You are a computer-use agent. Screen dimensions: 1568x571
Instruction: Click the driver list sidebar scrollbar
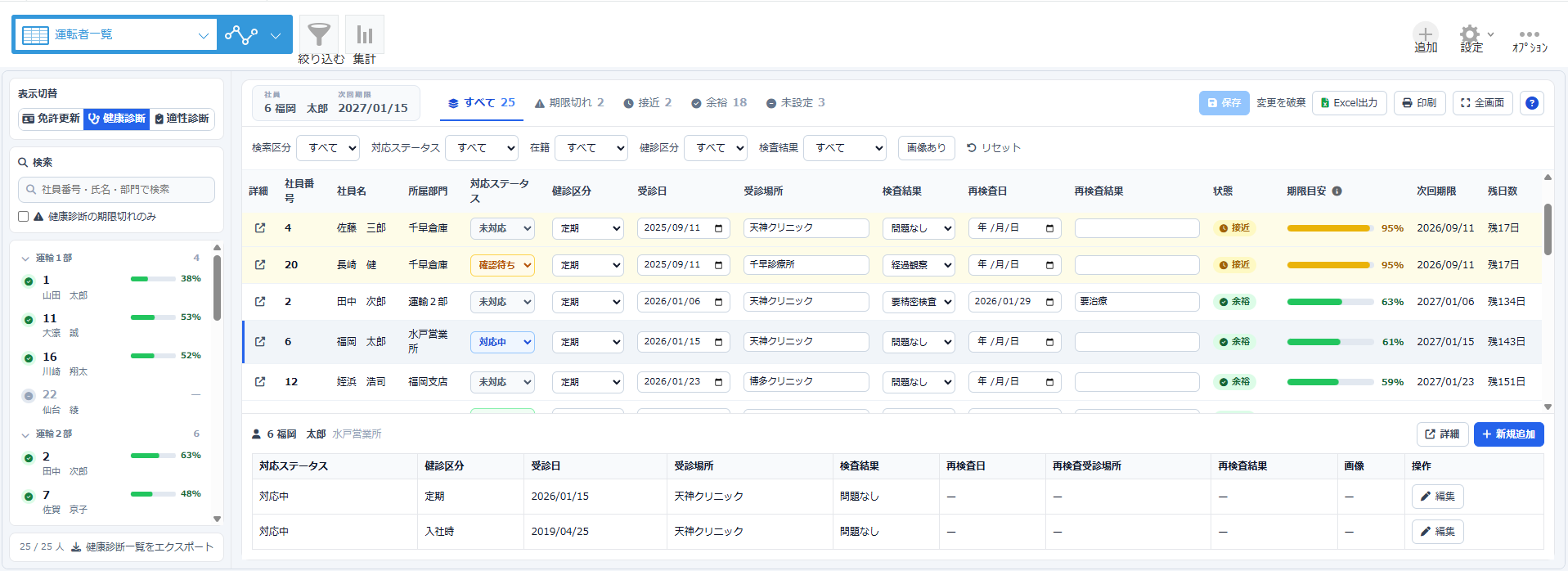tap(217, 288)
